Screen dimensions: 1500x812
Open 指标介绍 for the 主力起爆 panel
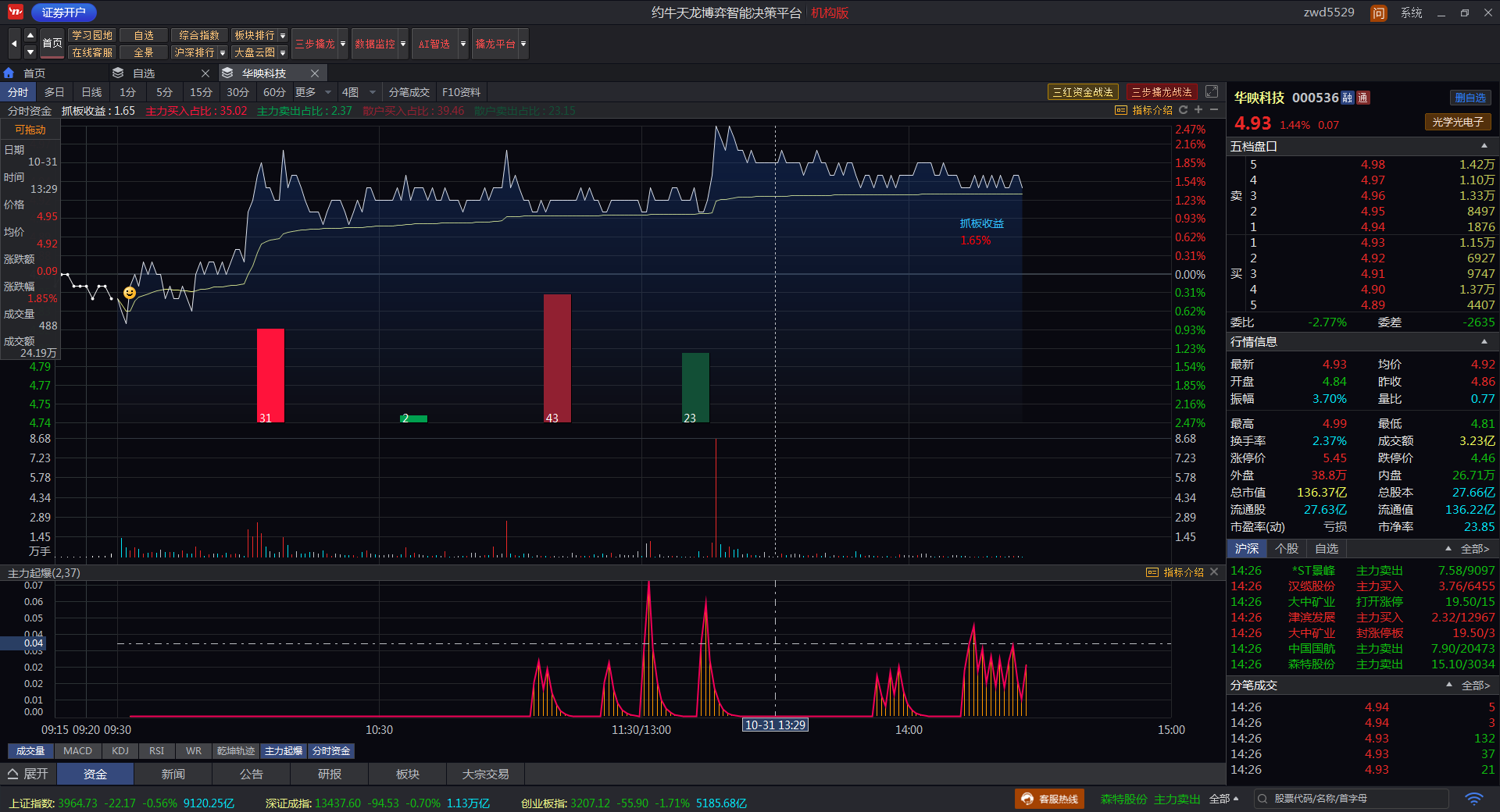tap(1175, 572)
